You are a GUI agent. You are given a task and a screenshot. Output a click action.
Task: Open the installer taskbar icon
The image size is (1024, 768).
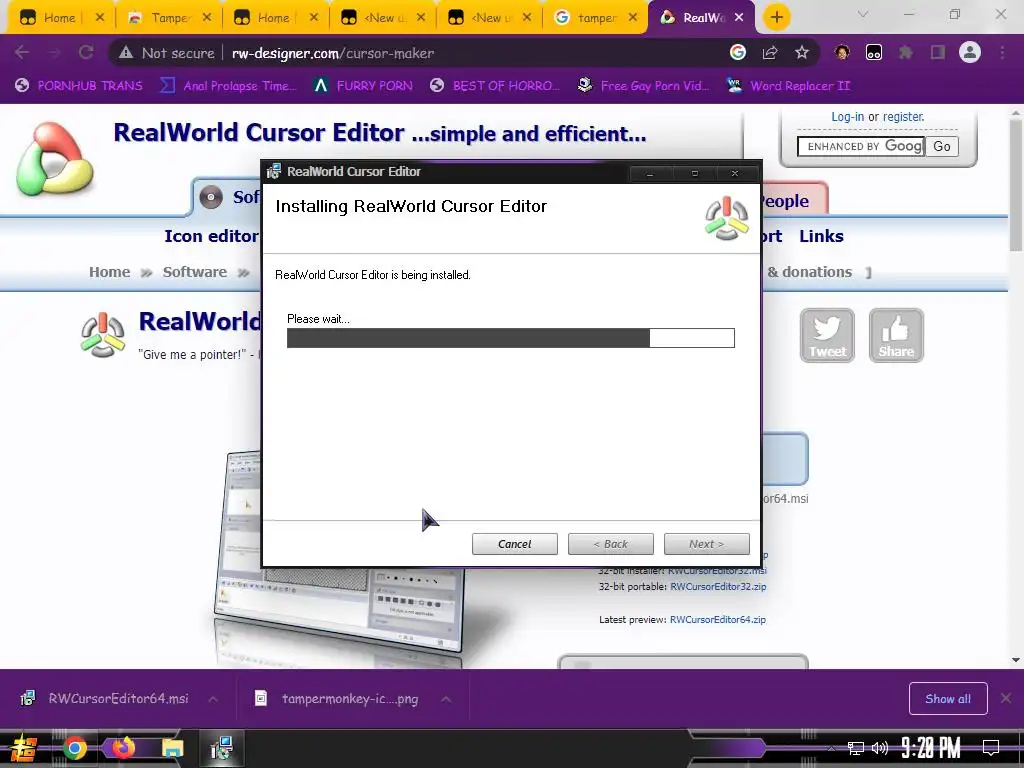point(222,748)
